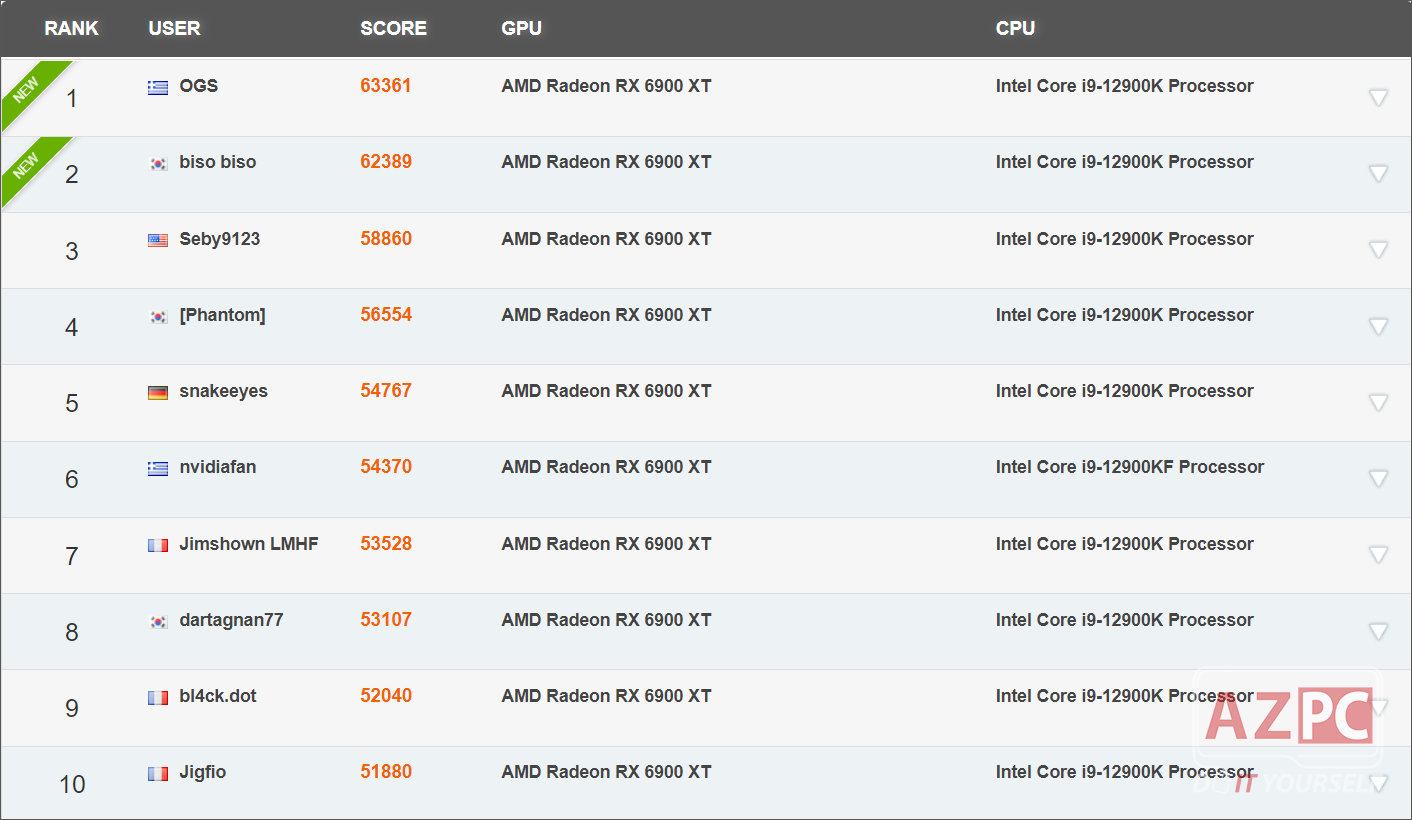
Task: Open the [Phantom] user link
Action: click(x=222, y=315)
